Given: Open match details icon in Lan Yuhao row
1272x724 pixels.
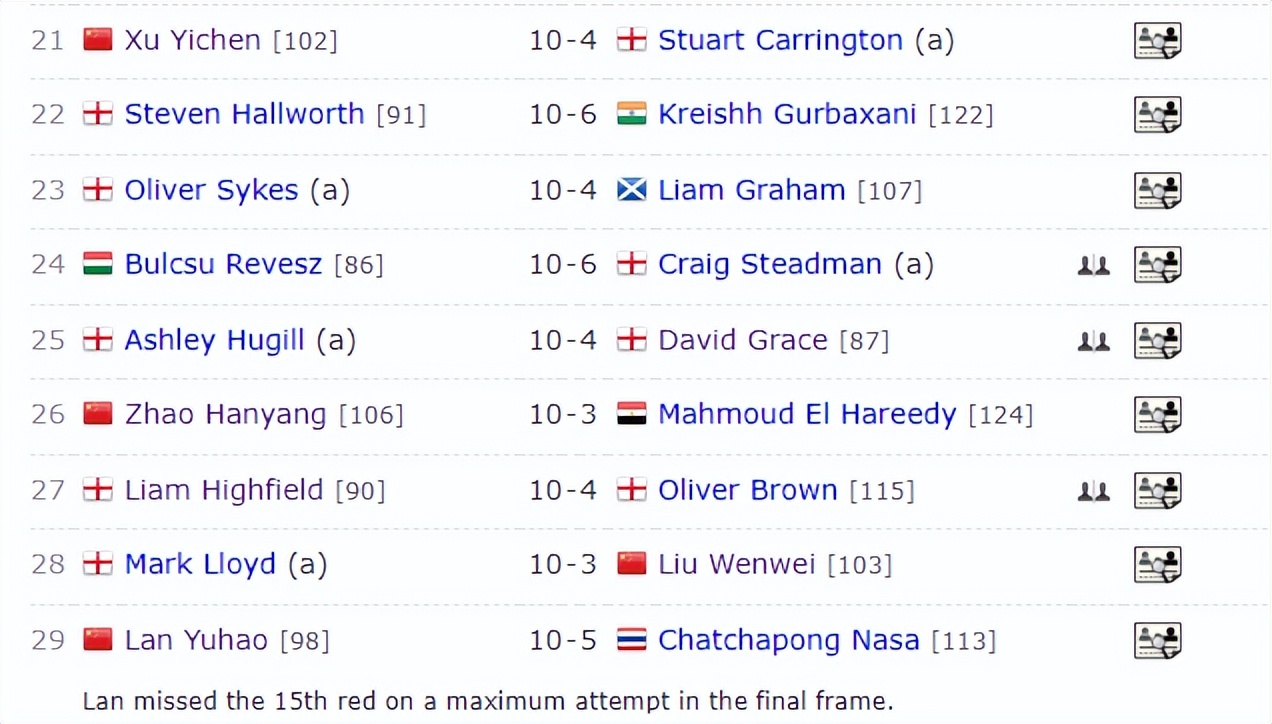Looking at the screenshot, I should 1157,640.
